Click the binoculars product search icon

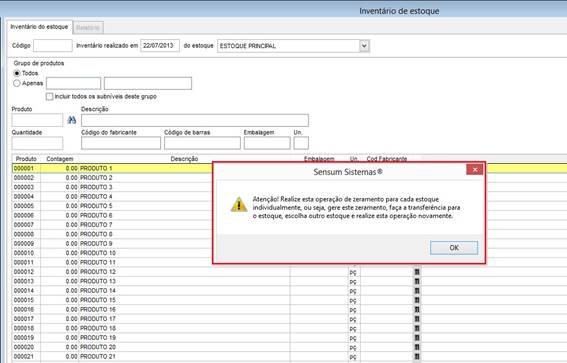coord(72,120)
